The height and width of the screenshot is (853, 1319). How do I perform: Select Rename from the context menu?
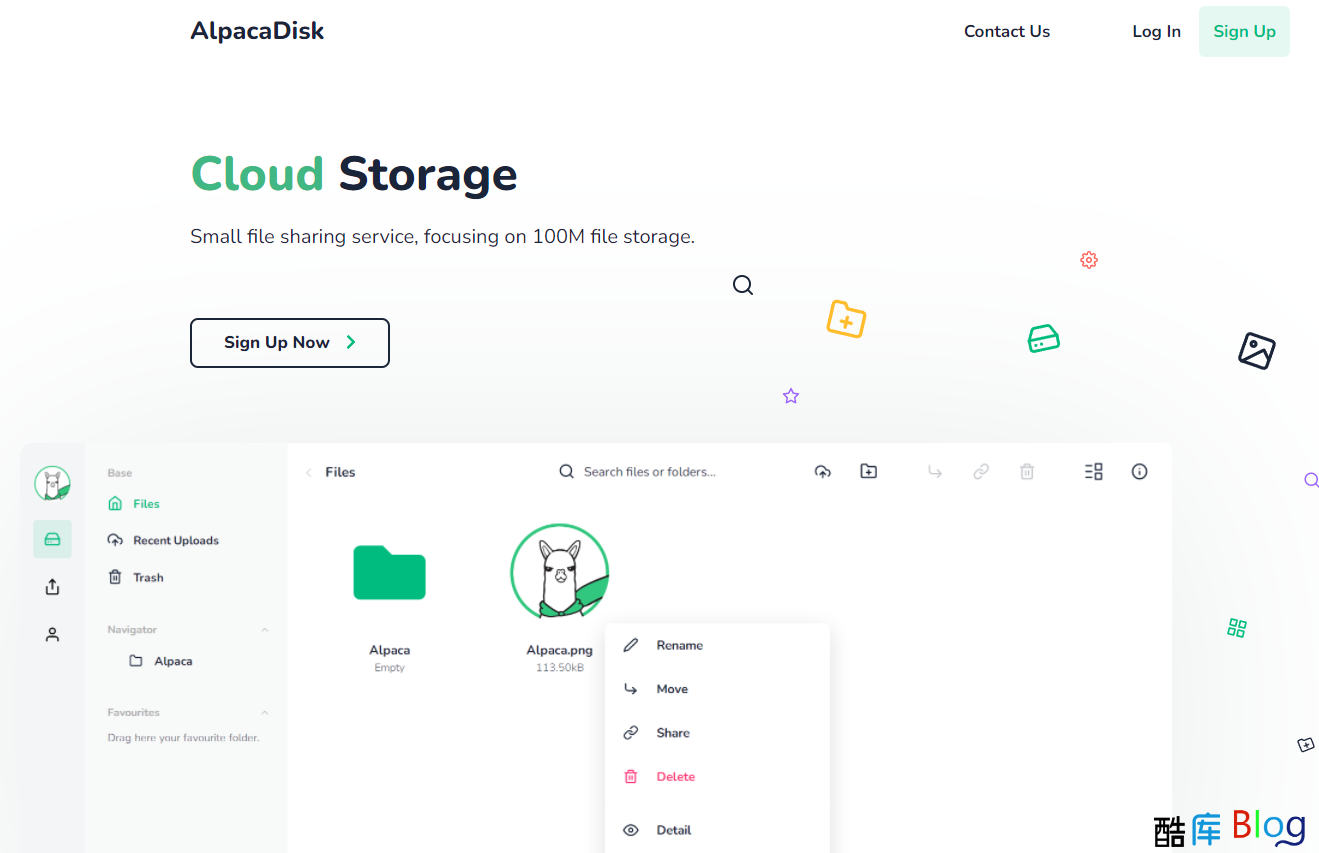pos(679,646)
